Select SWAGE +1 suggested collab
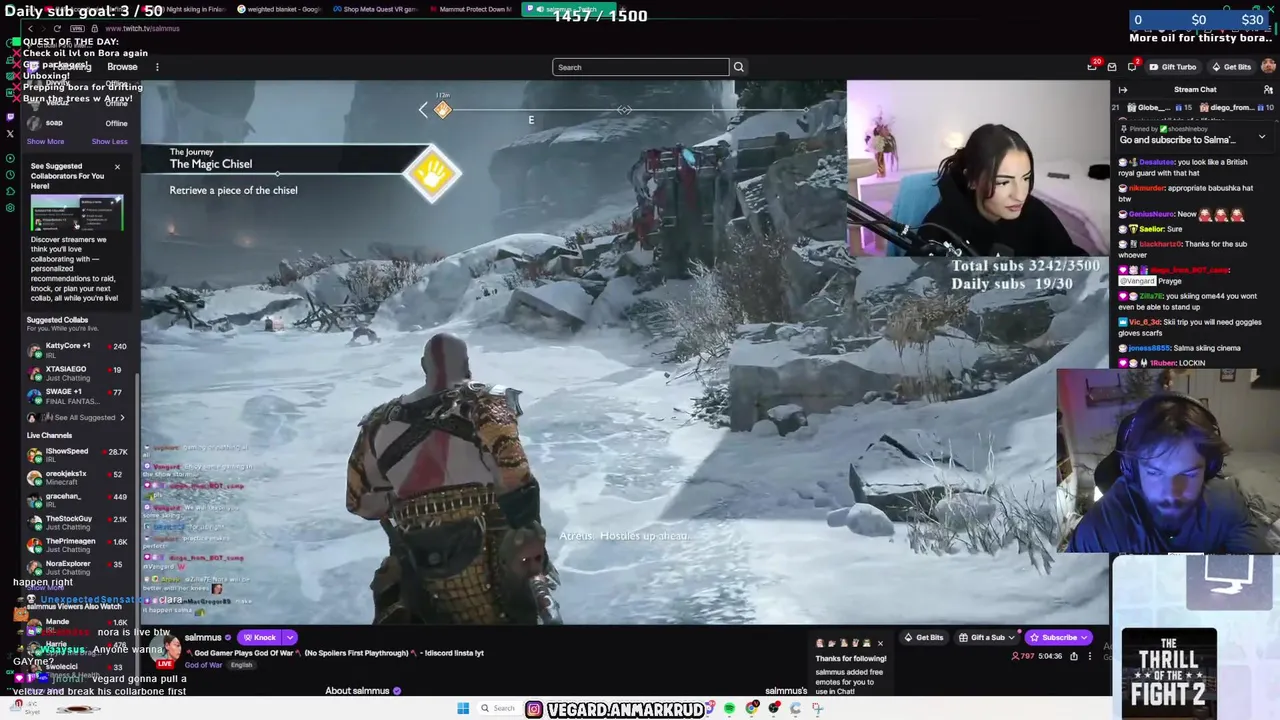This screenshot has height=720, width=1280. 78,396
